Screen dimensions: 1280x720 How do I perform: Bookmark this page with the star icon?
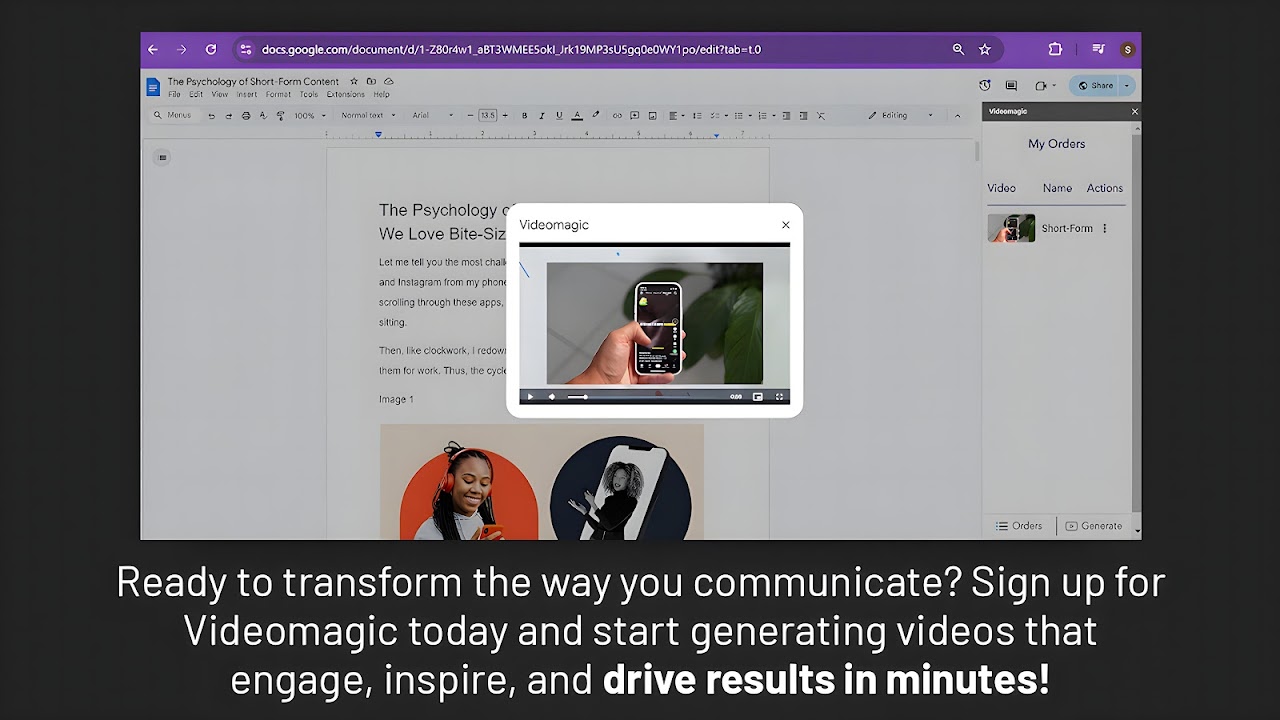point(985,49)
